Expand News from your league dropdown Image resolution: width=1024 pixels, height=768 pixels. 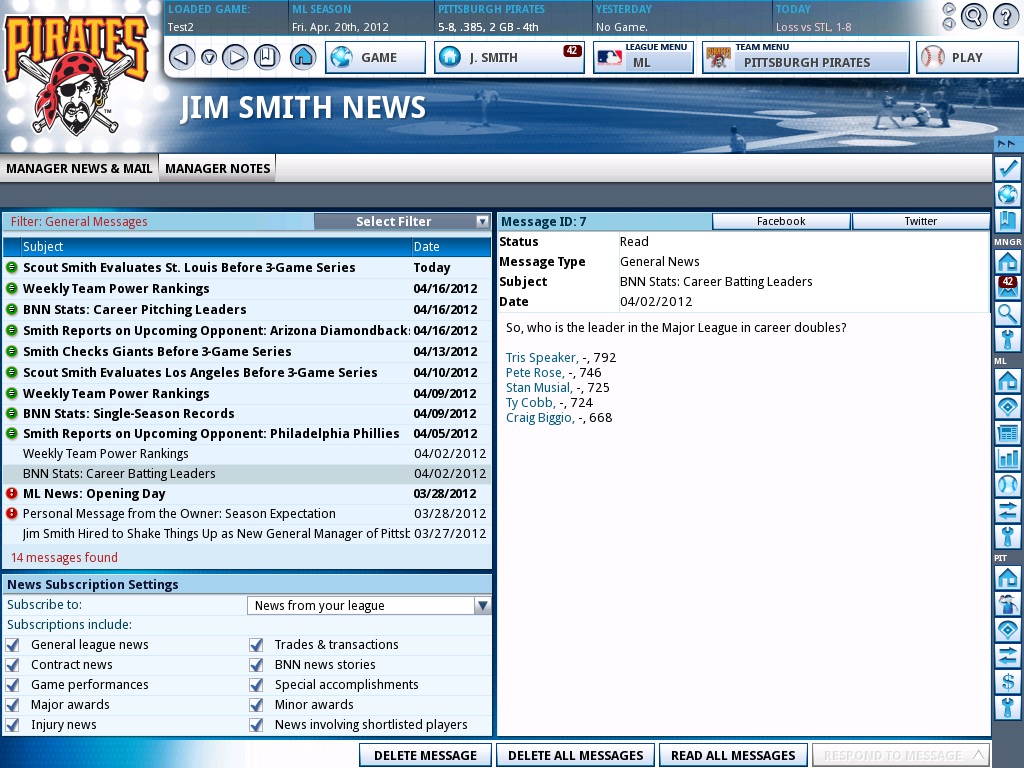coord(369,605)
